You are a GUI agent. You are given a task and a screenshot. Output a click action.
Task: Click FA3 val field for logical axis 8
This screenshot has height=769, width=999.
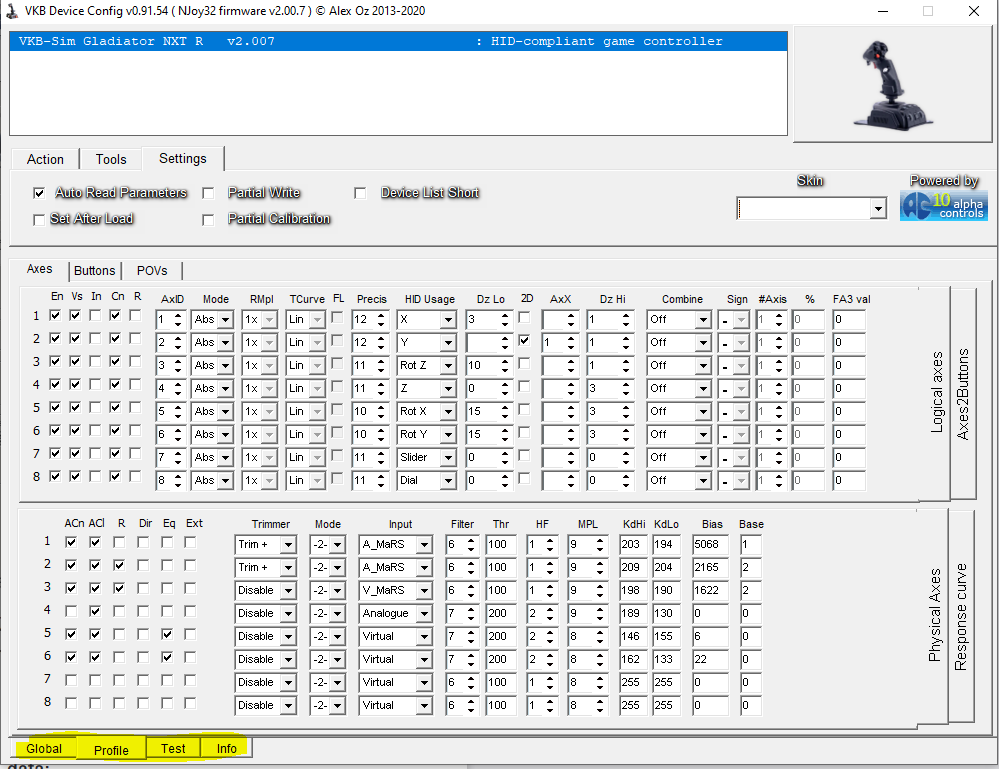point(849,480)
